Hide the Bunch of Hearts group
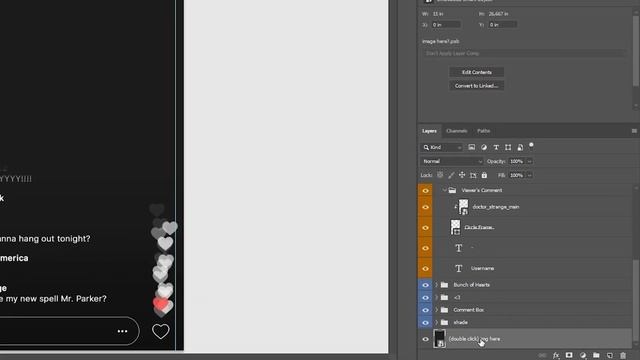The height and width of the screenshot is (360, 640). point(425,285)
